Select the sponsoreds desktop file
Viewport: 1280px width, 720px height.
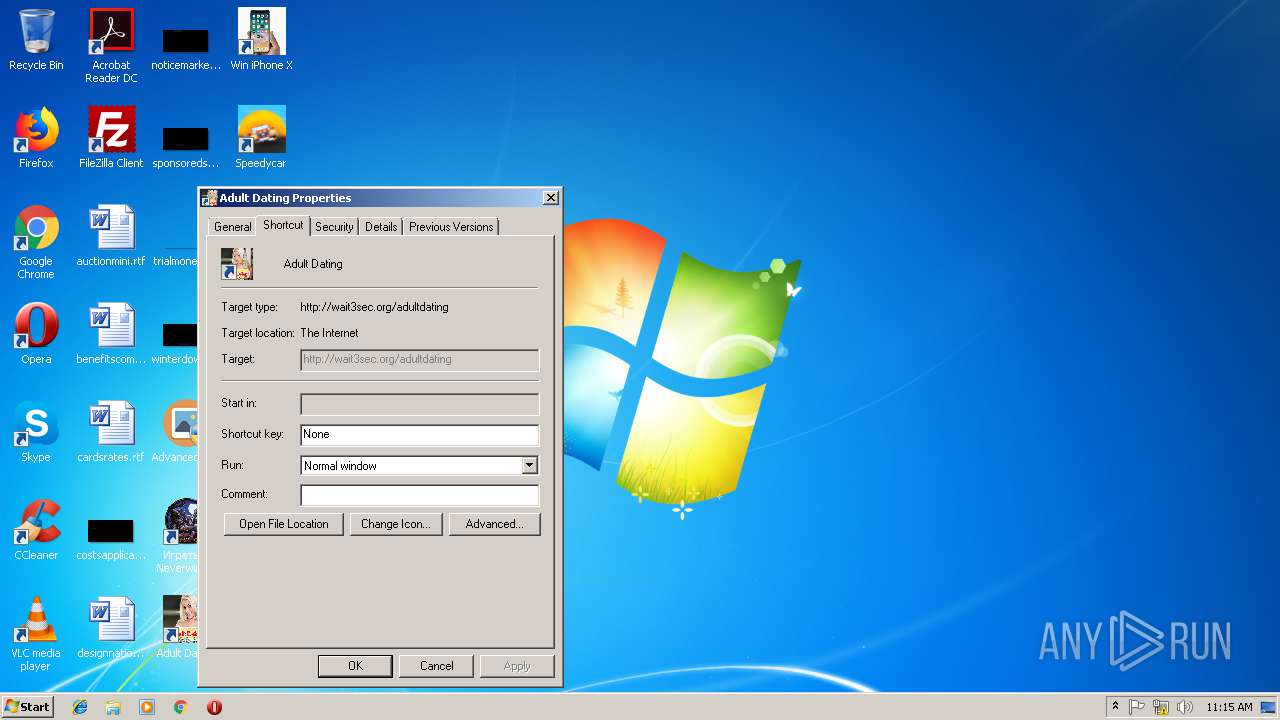click(x=186, y=146)
